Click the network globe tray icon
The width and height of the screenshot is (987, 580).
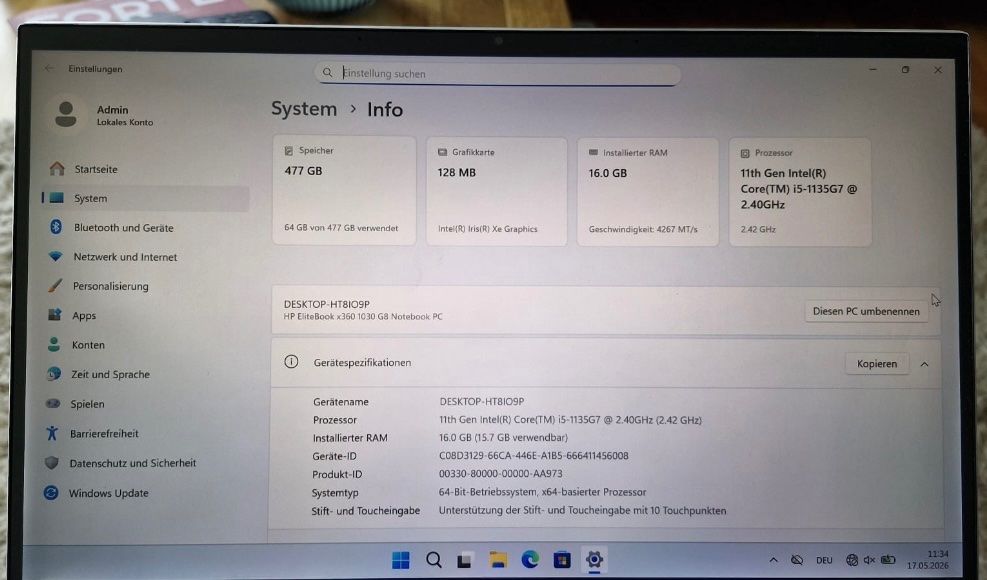point(852,560)
